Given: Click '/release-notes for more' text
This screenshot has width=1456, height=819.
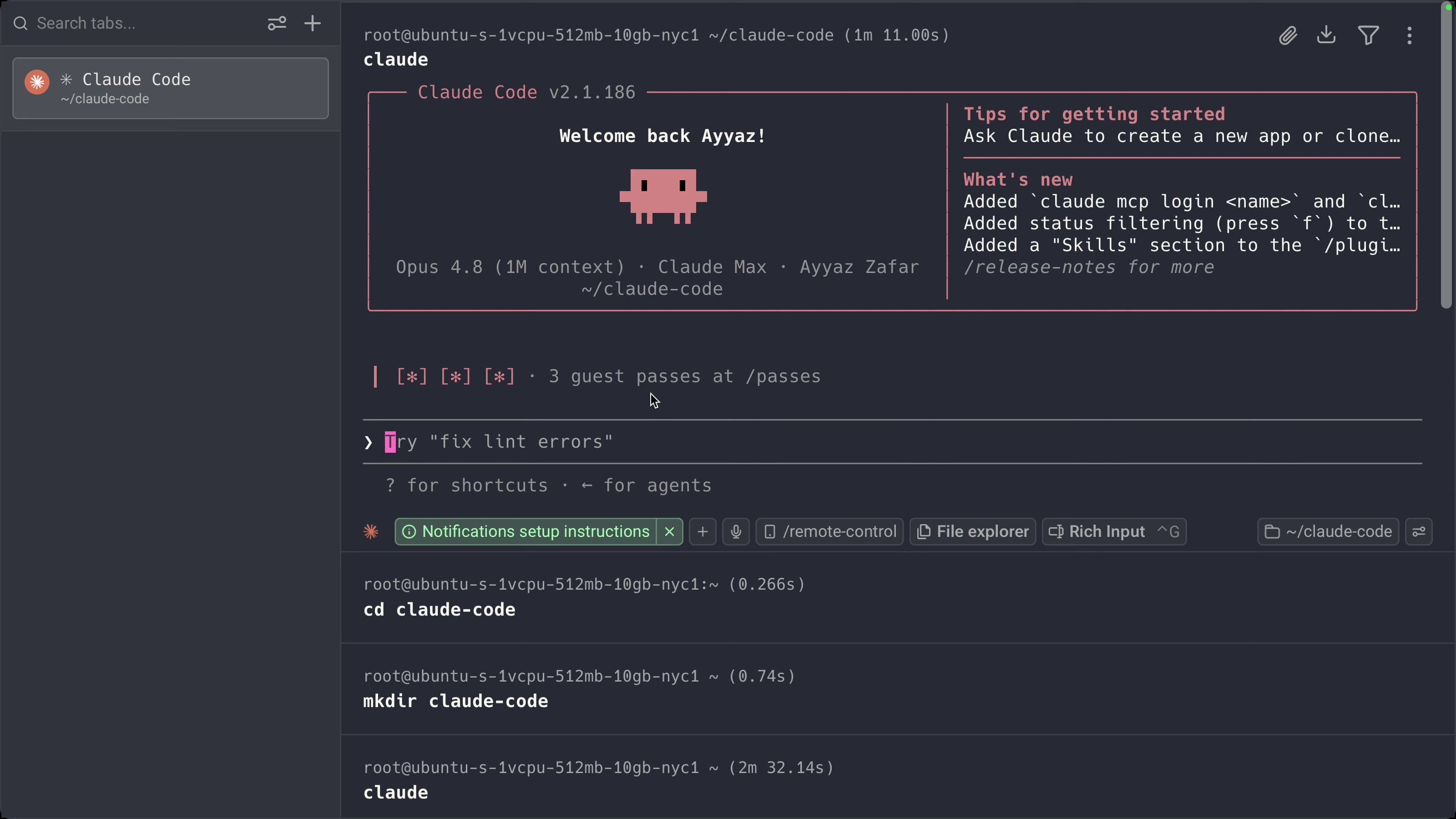Looking at the screenshot, I should [1089, 267].
